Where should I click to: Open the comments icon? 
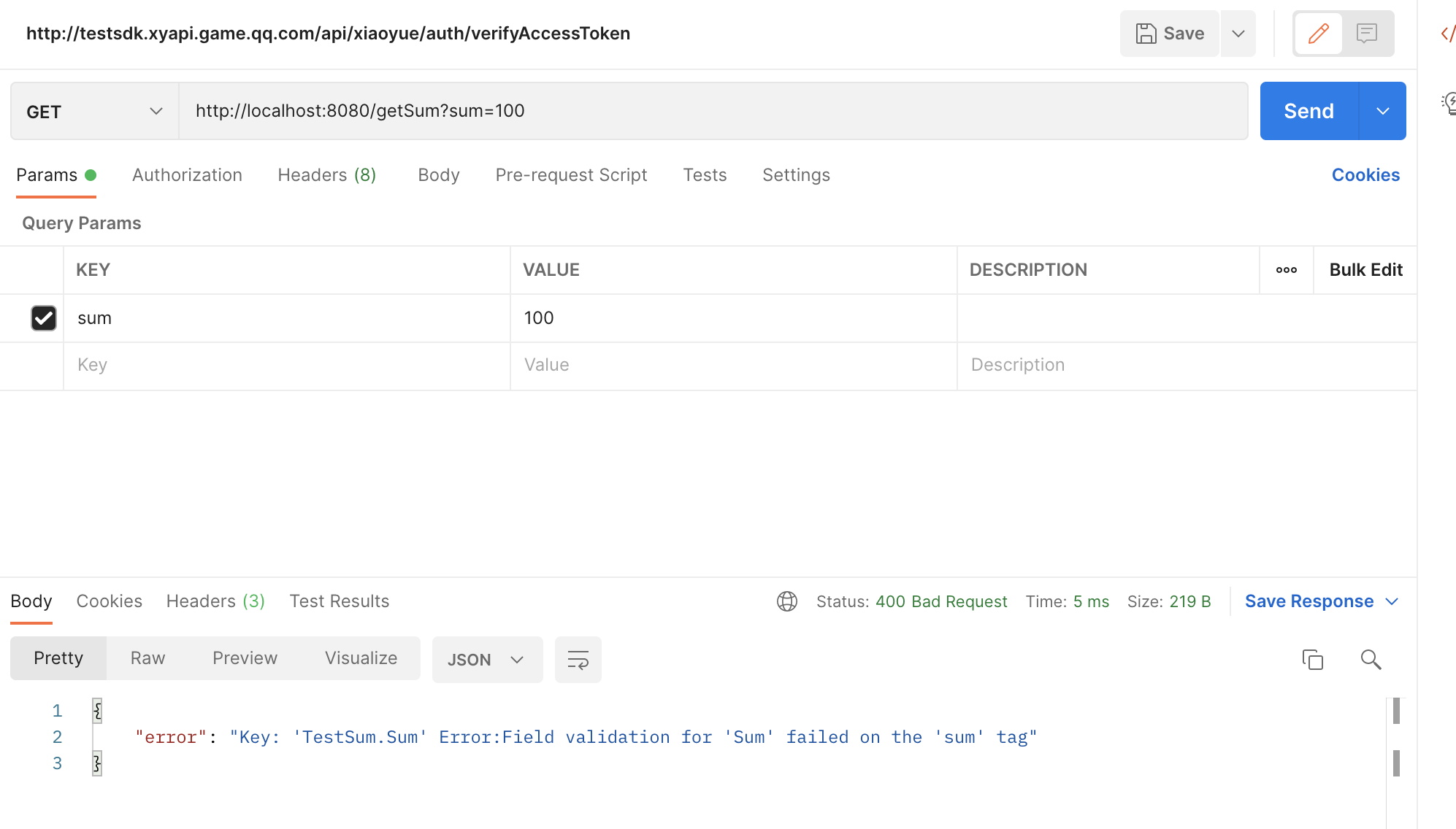(1366, 34)
